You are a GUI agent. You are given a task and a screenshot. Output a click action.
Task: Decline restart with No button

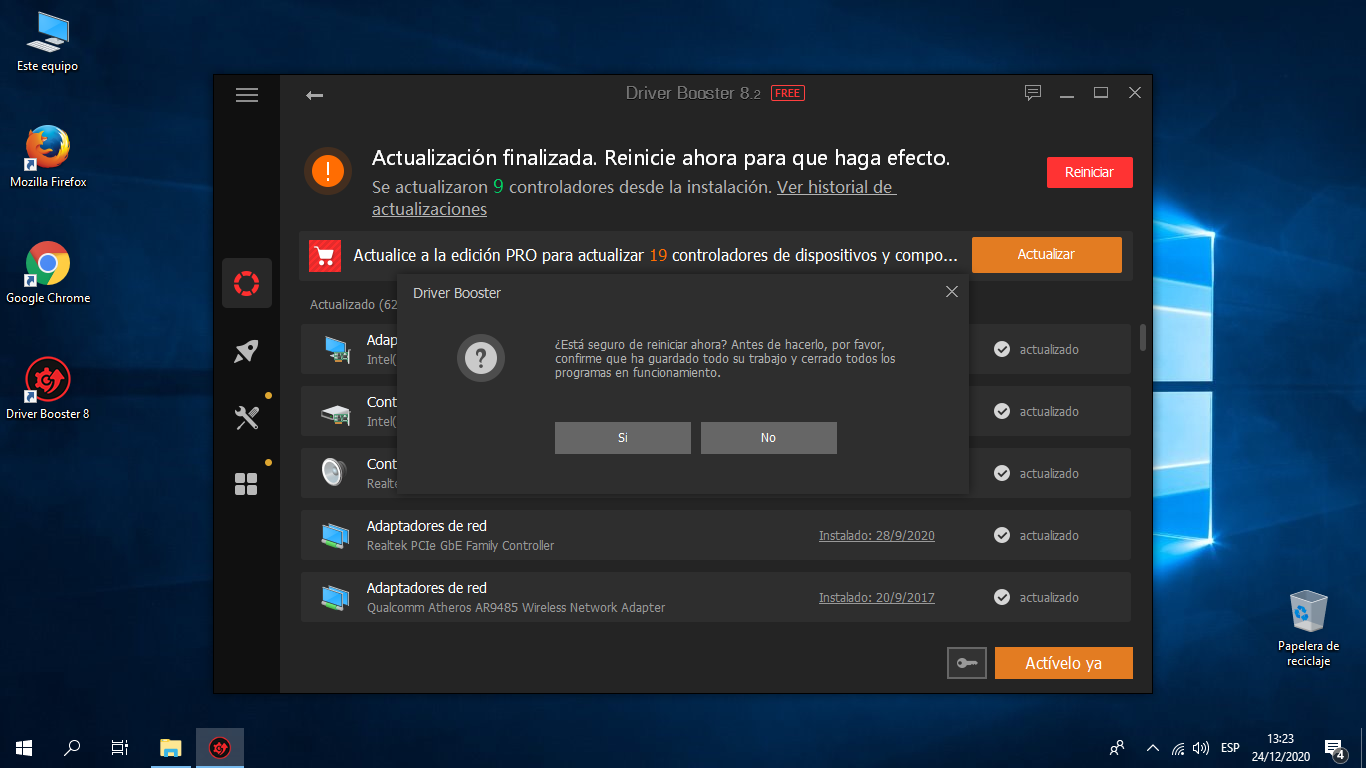768,438
